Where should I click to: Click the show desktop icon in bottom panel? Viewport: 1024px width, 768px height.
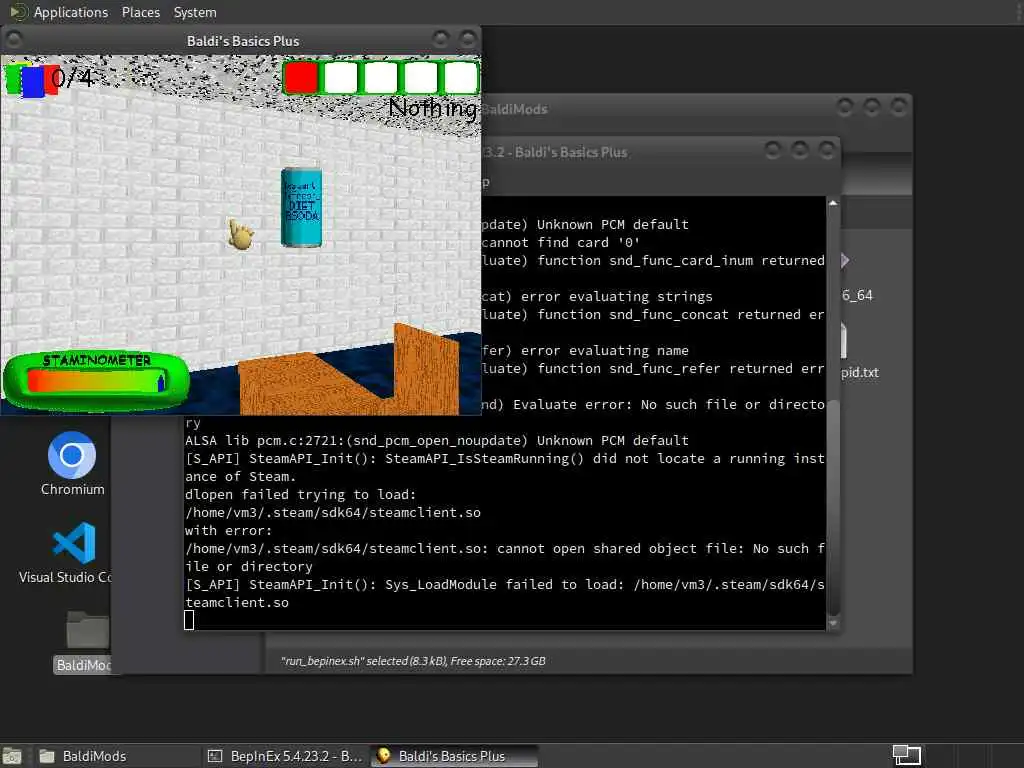(x=12, y=756)
